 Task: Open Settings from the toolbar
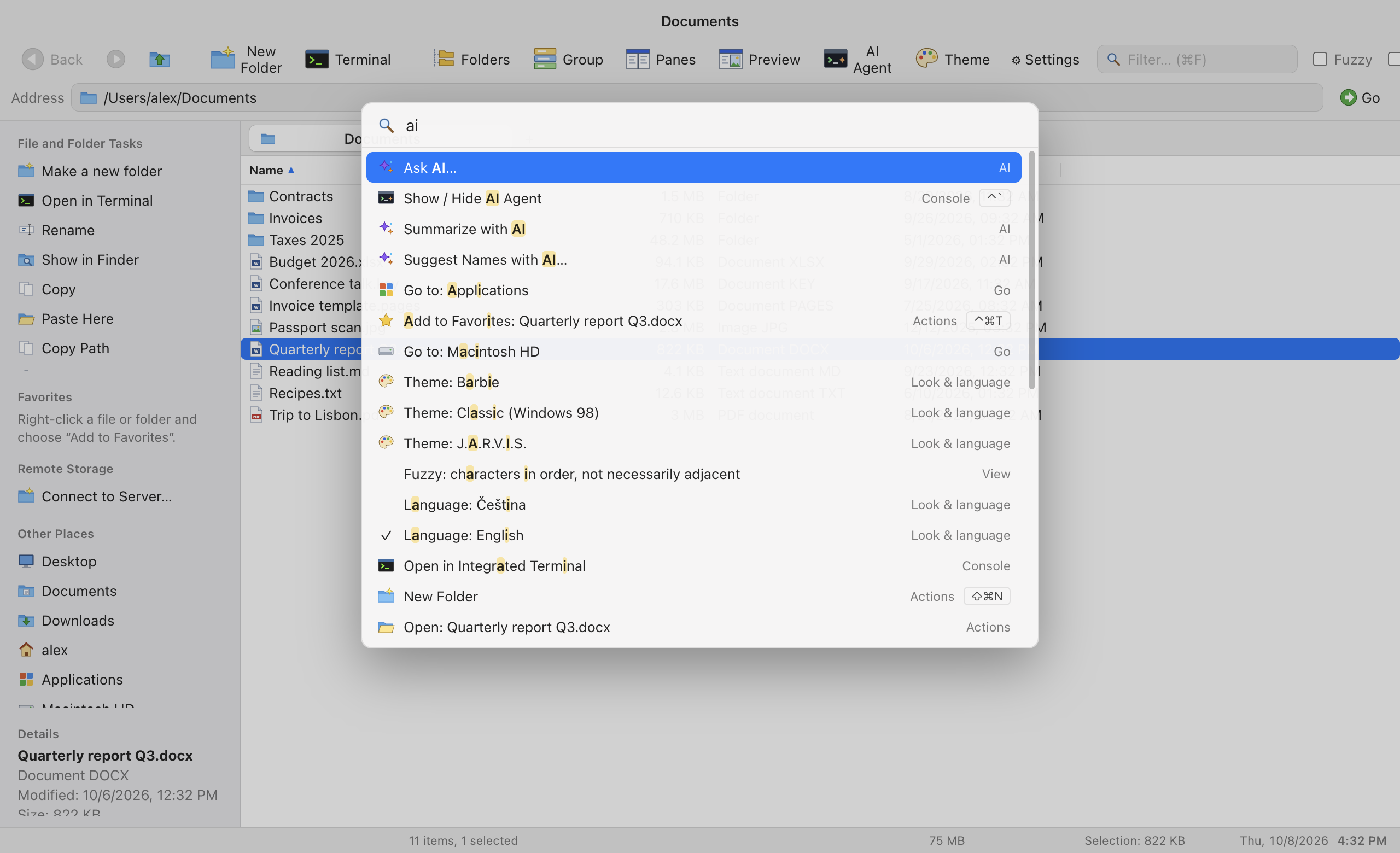click(1045, 60)
